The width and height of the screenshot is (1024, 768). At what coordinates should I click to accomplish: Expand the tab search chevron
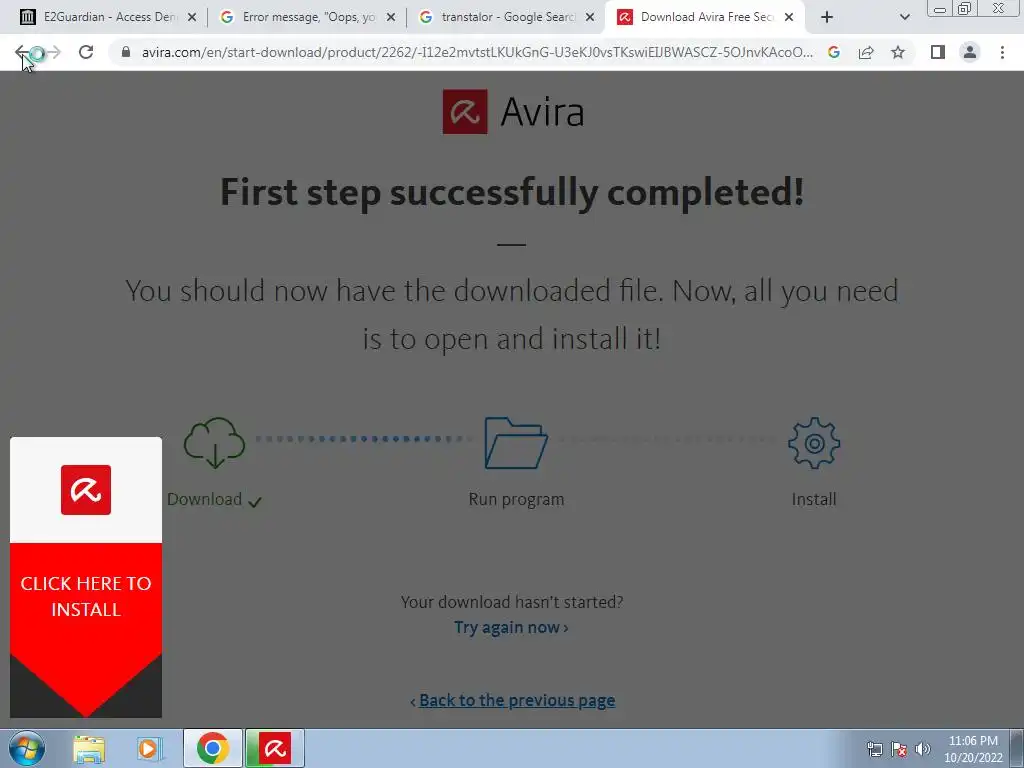[x=904, y=18]
